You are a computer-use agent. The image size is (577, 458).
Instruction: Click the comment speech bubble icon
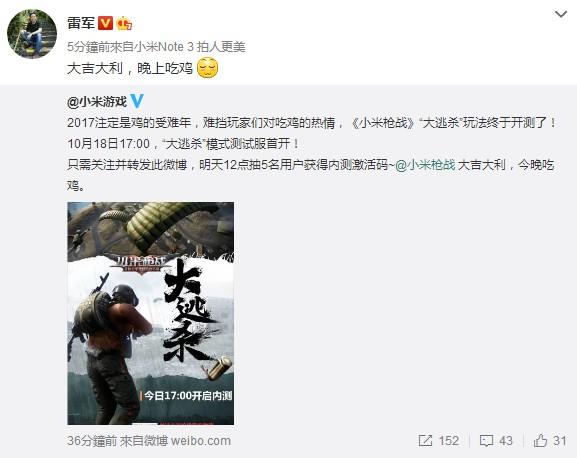point(486,441)
